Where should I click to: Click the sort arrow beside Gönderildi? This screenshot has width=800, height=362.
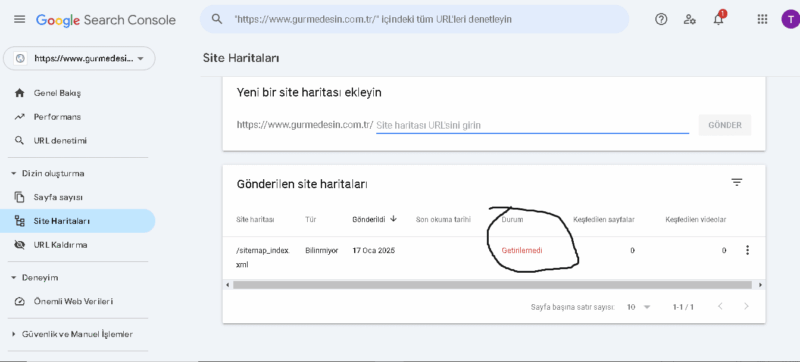393,219
